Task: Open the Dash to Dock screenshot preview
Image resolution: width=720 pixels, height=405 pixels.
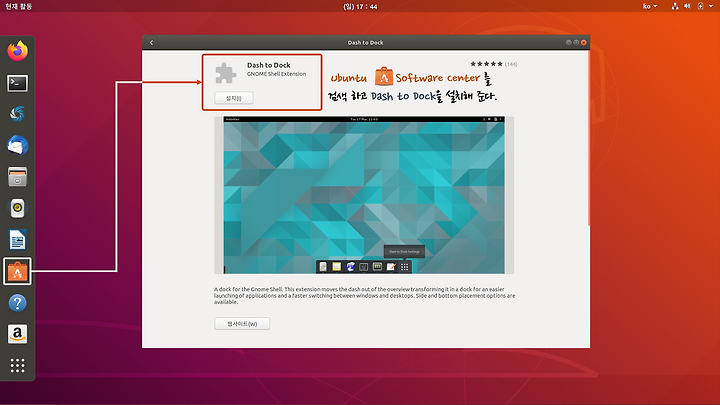Action: pos(364,195)
